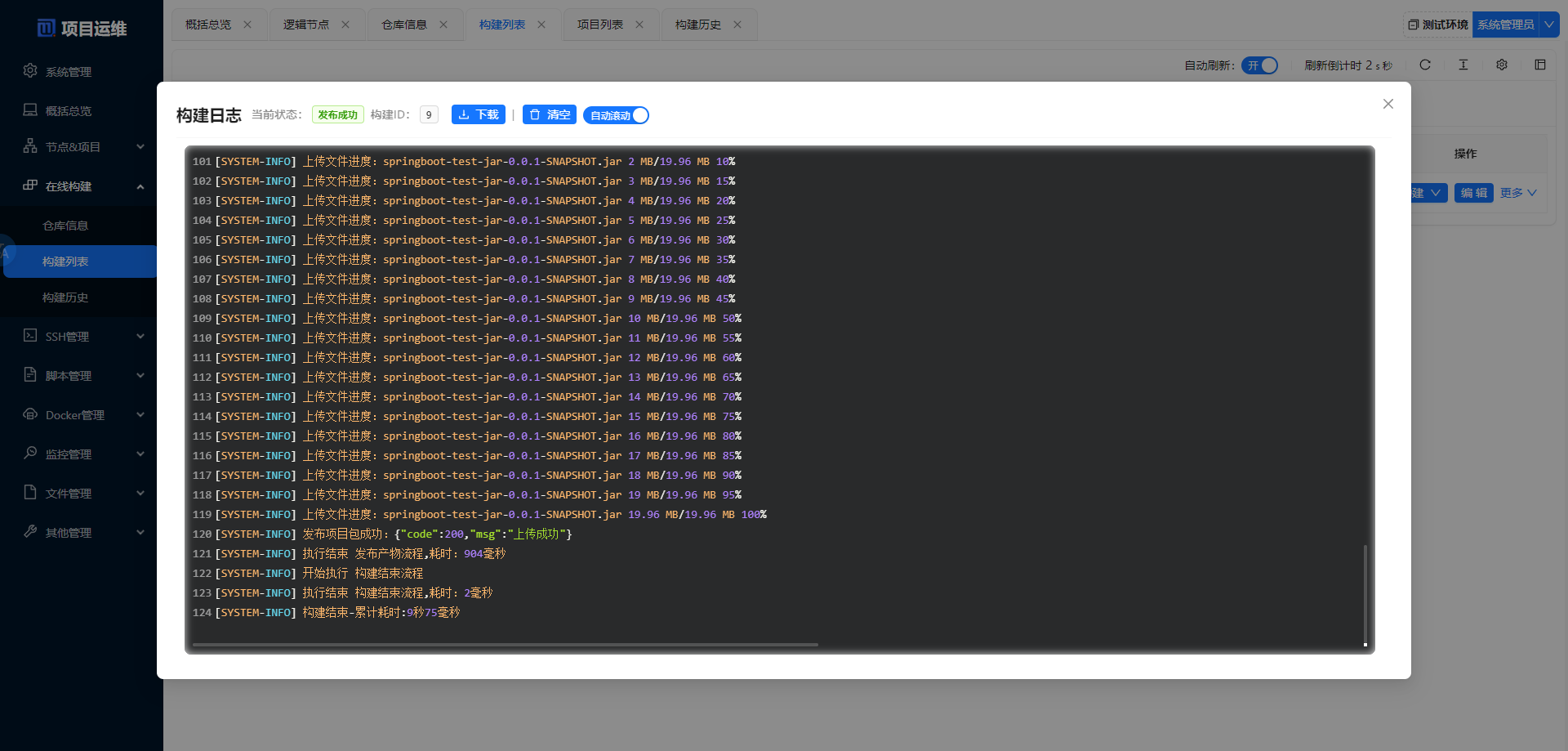Click the log horizontal scrollbar
The width and height of the screenshot is (1568, 751).
point(505,645)
